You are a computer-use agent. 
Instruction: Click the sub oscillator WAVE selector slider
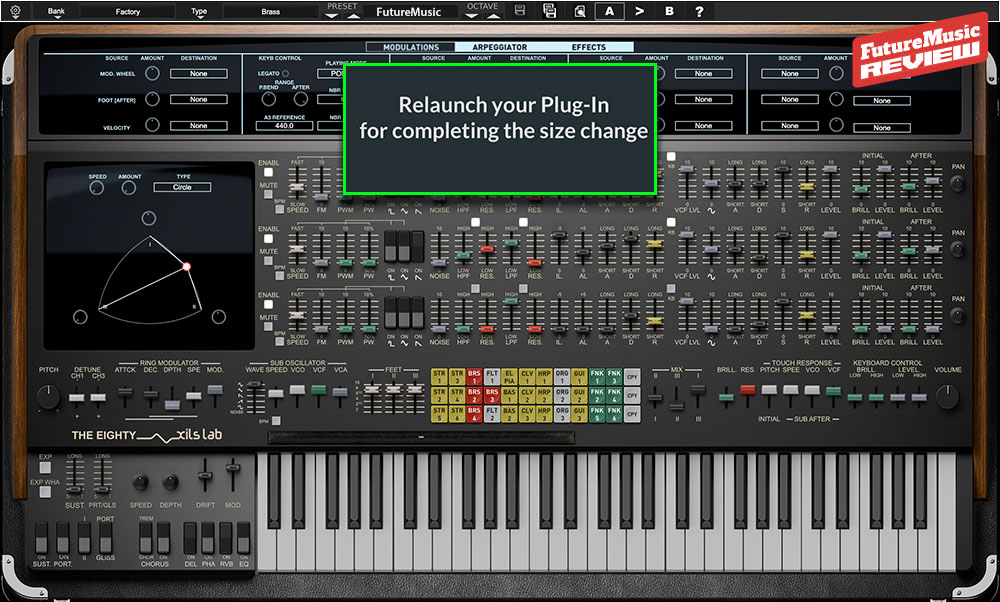click(254, 397)
